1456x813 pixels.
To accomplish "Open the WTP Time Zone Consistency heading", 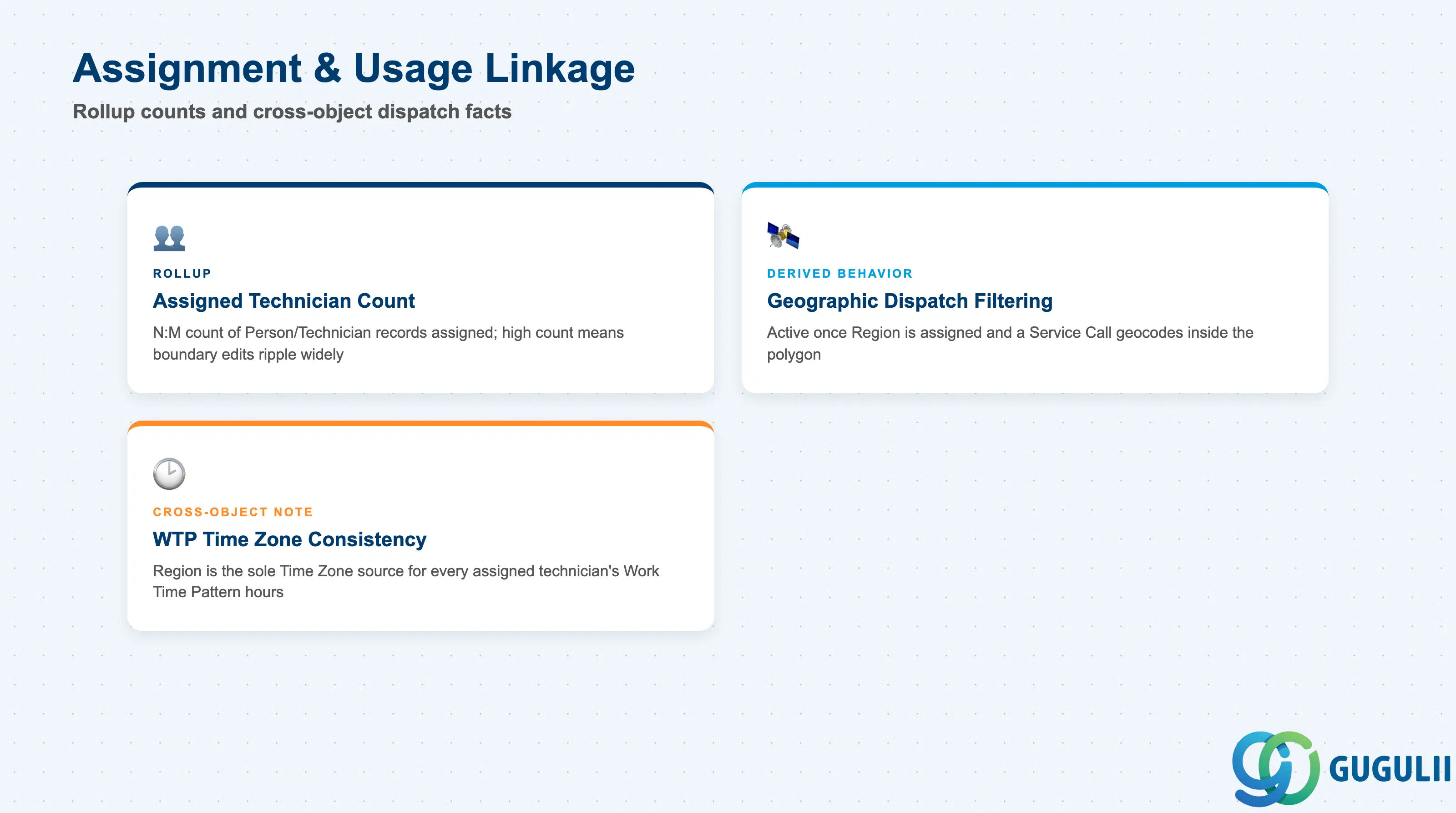I will click(289, 539).
